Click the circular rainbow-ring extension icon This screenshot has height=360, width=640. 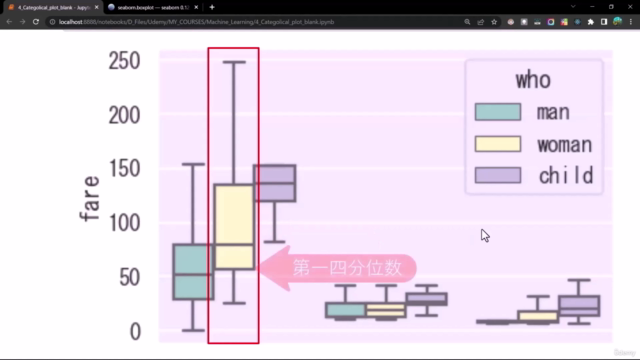coord(551,22)
